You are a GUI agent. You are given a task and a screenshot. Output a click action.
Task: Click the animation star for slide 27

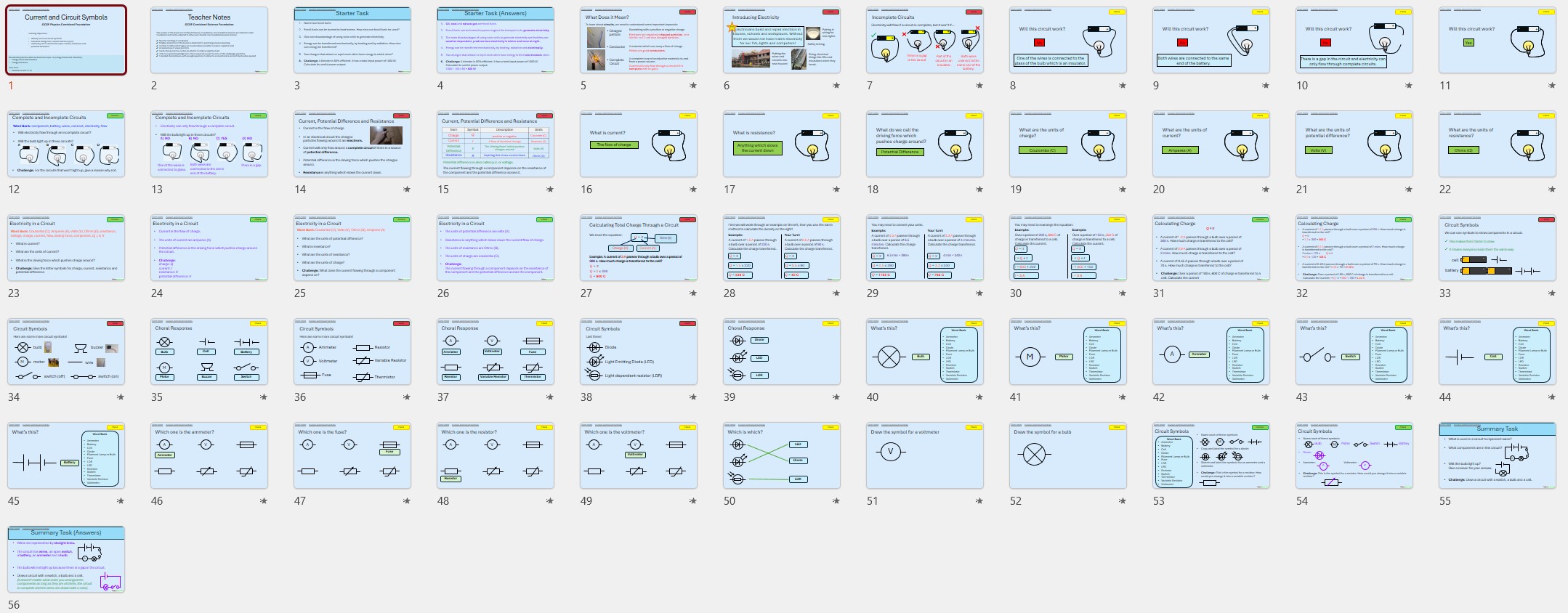coord(692,293)
